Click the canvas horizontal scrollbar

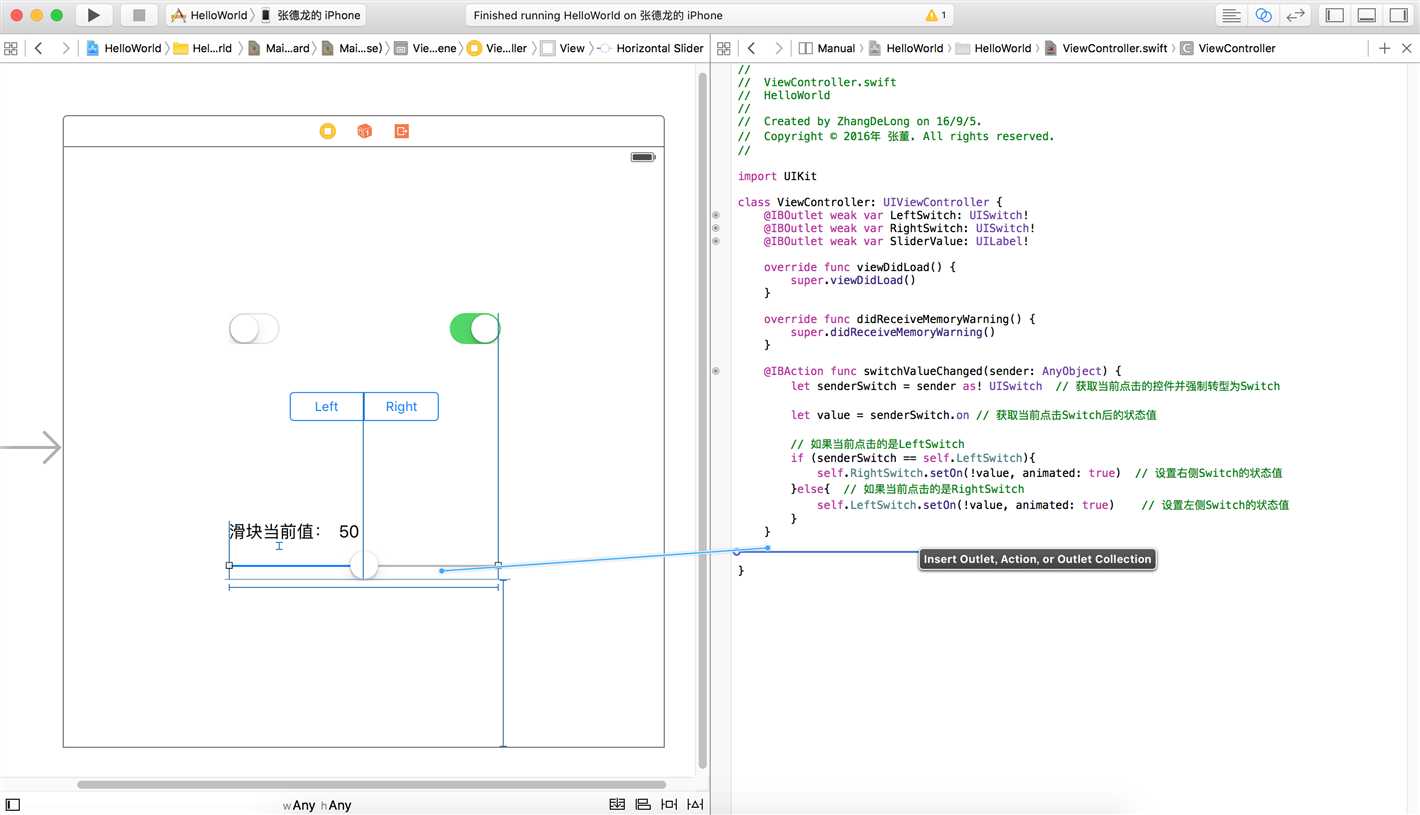371,785
